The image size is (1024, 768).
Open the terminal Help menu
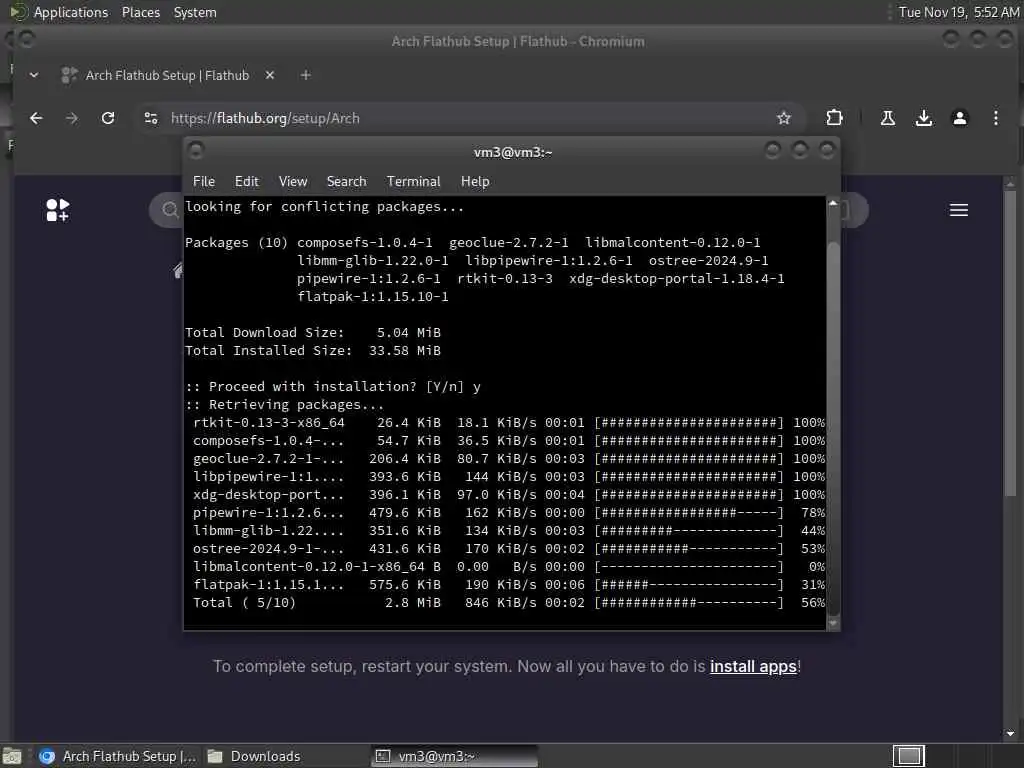tap(475, 182)
